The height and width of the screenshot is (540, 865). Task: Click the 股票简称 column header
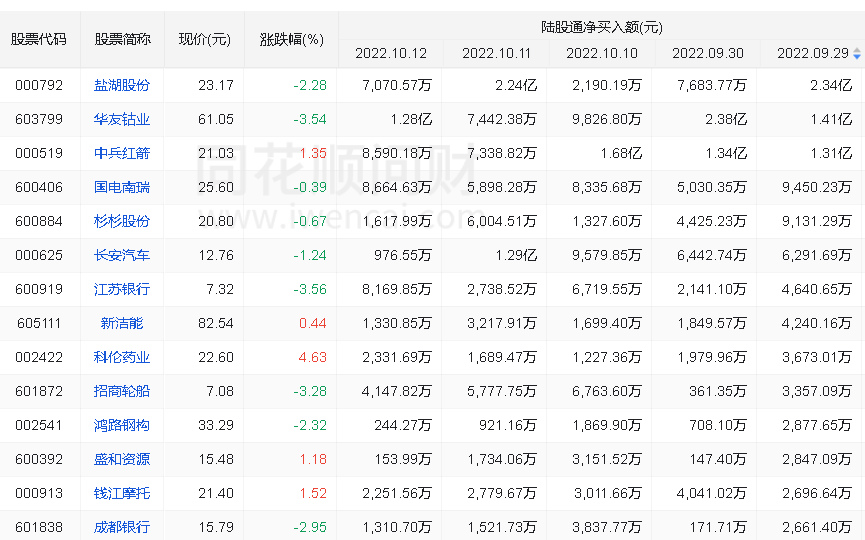click(122, 40)
